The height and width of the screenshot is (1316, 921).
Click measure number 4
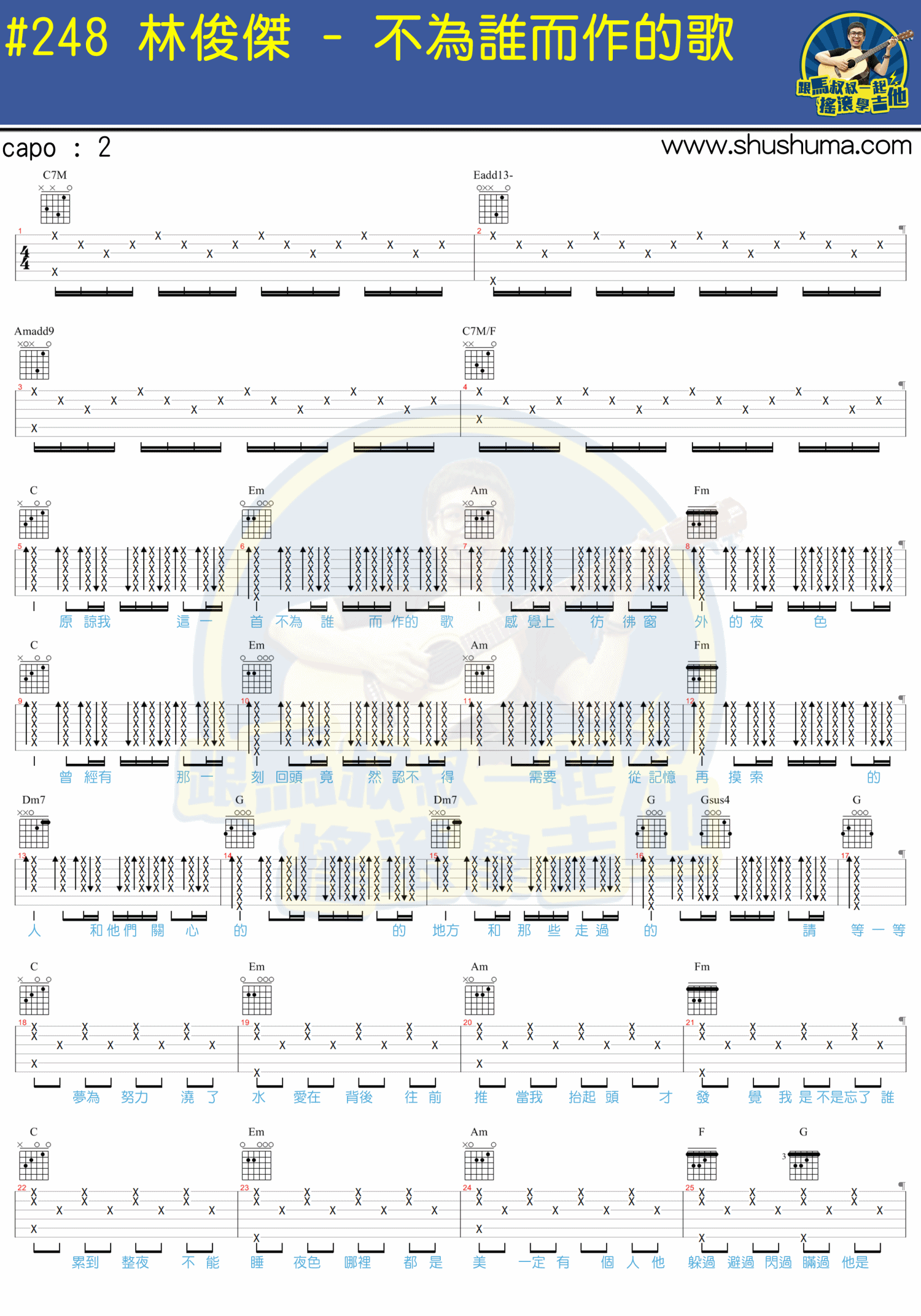pyautogui.click(x=465, y=387)
